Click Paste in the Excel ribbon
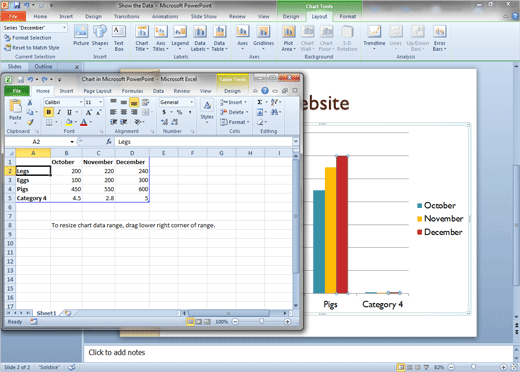 coord(15,111)
